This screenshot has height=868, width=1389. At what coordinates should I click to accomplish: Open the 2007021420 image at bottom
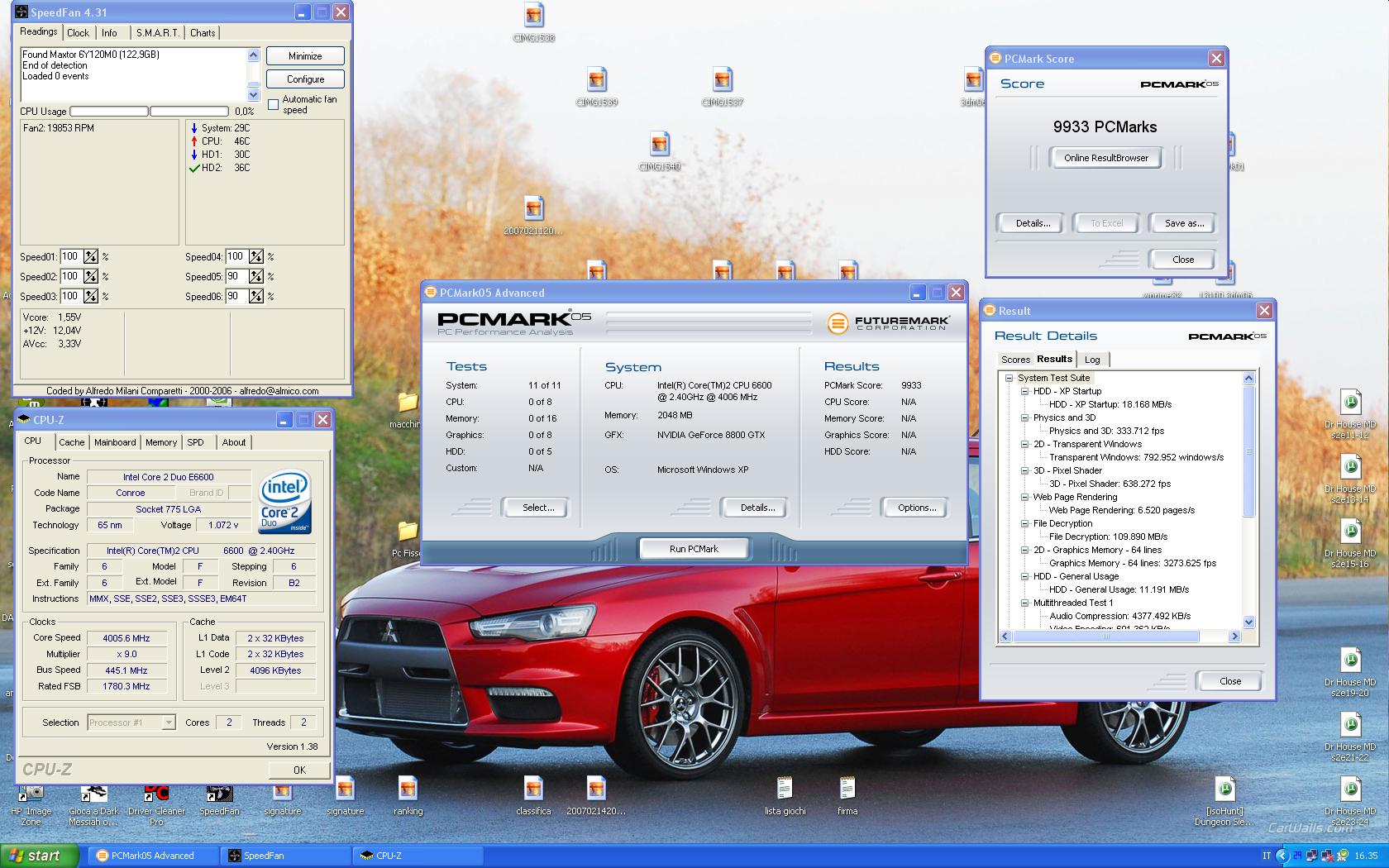(x=596, y=796)
